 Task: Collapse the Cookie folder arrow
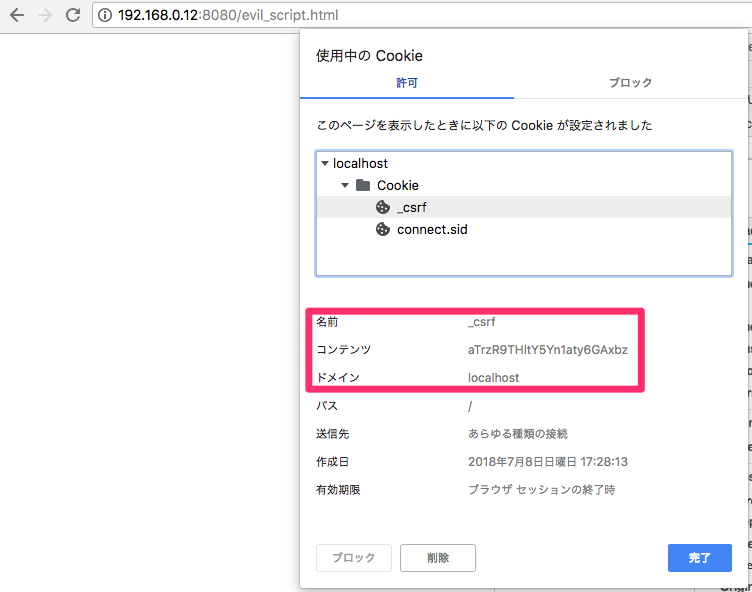tap(345, 185)
